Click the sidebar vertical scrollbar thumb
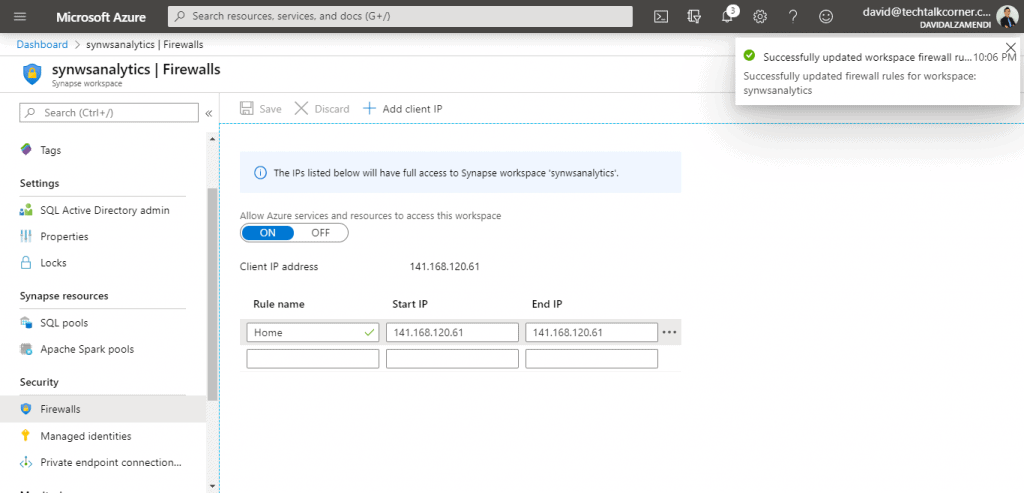1024x493 pixels. (212, 294)
